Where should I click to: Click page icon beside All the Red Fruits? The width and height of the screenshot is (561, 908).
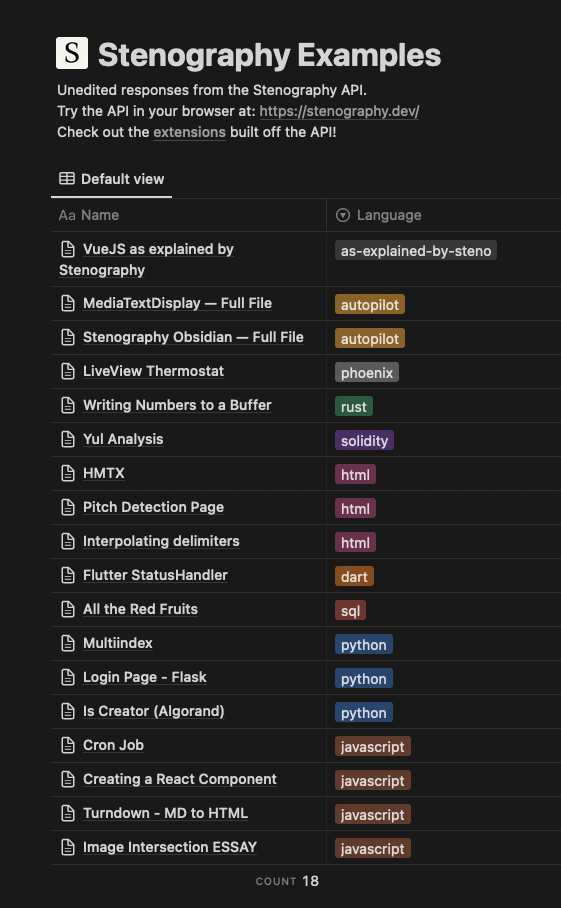click(x=68, y=609)
